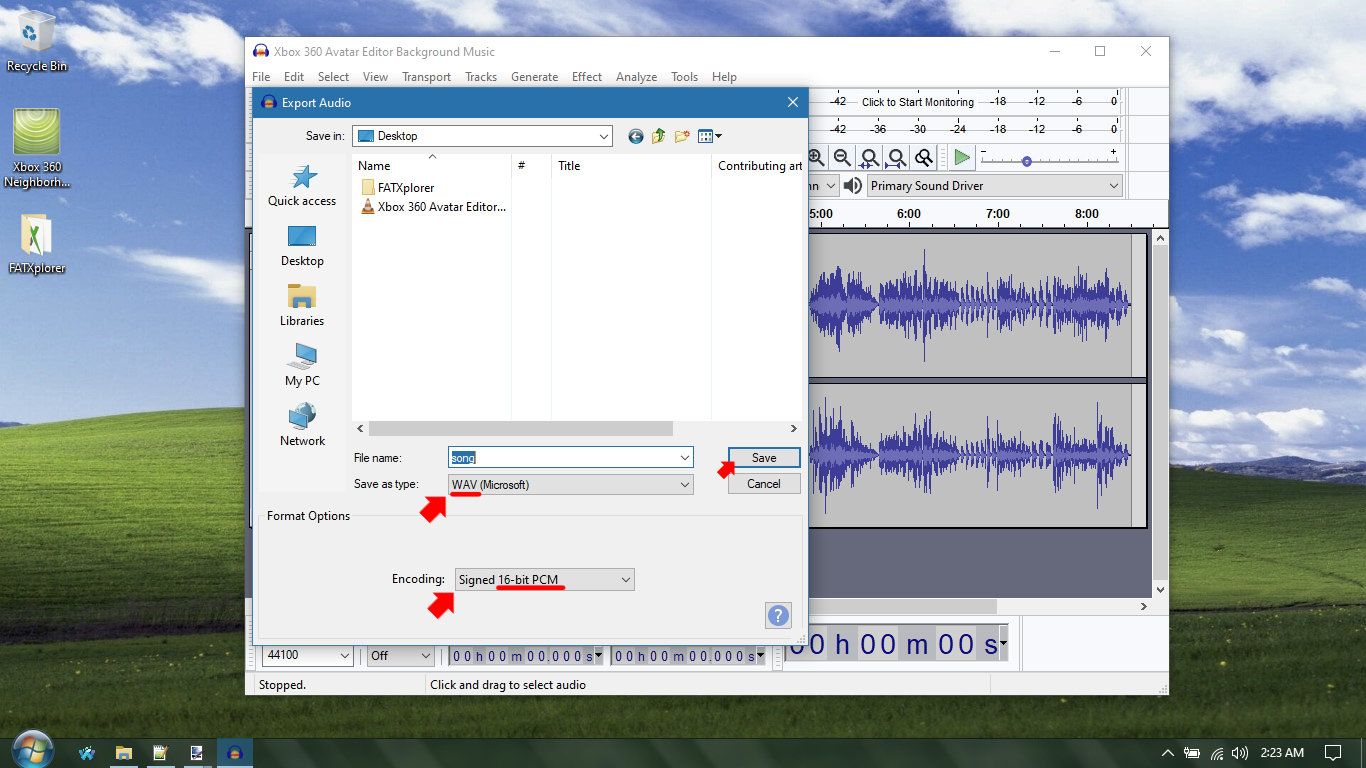Open the Action Center notifications icon
1366x768 pixels.
[1333, 753]
